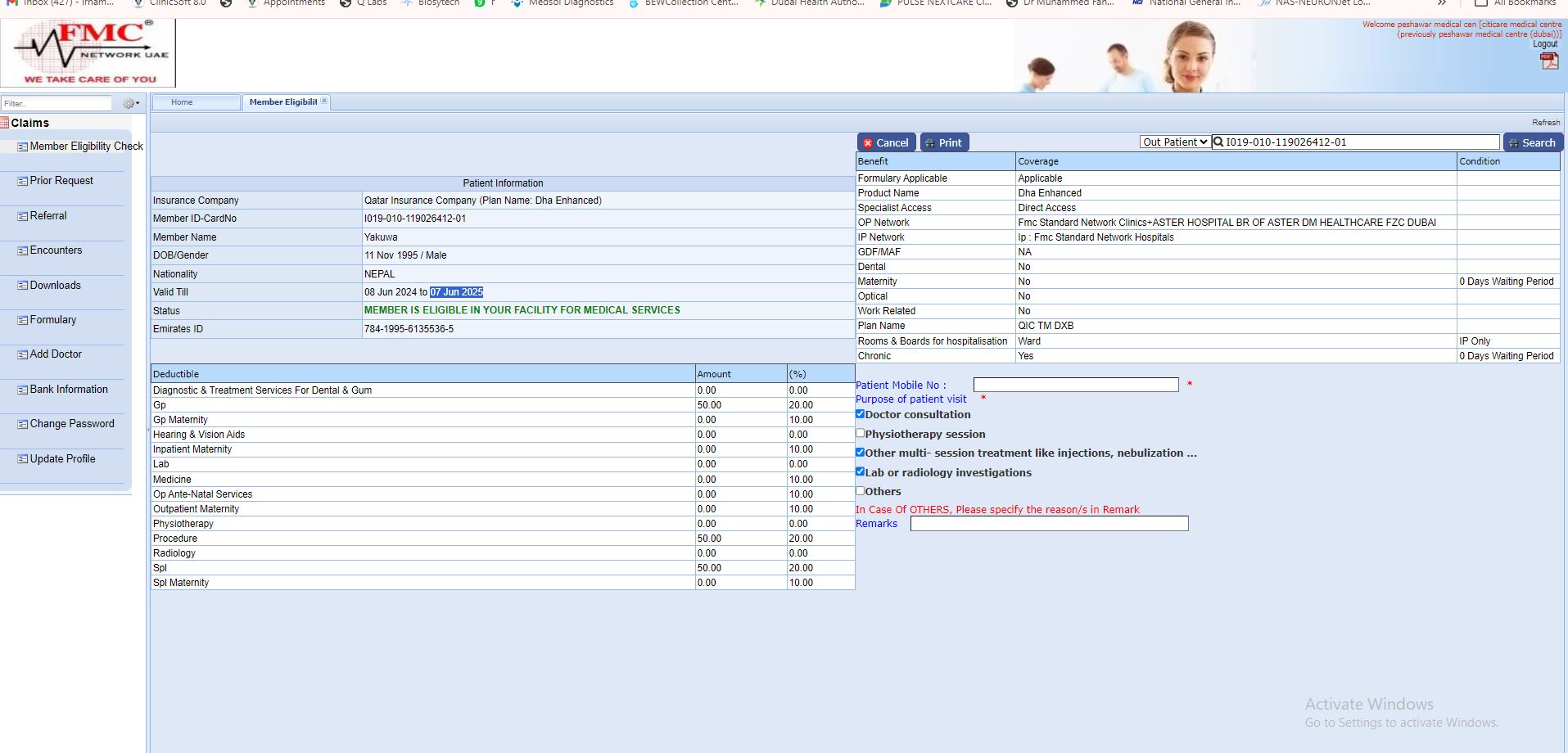Click the Claims grid icon in sidebar
1568x753 pixels.
click(5, 123)
